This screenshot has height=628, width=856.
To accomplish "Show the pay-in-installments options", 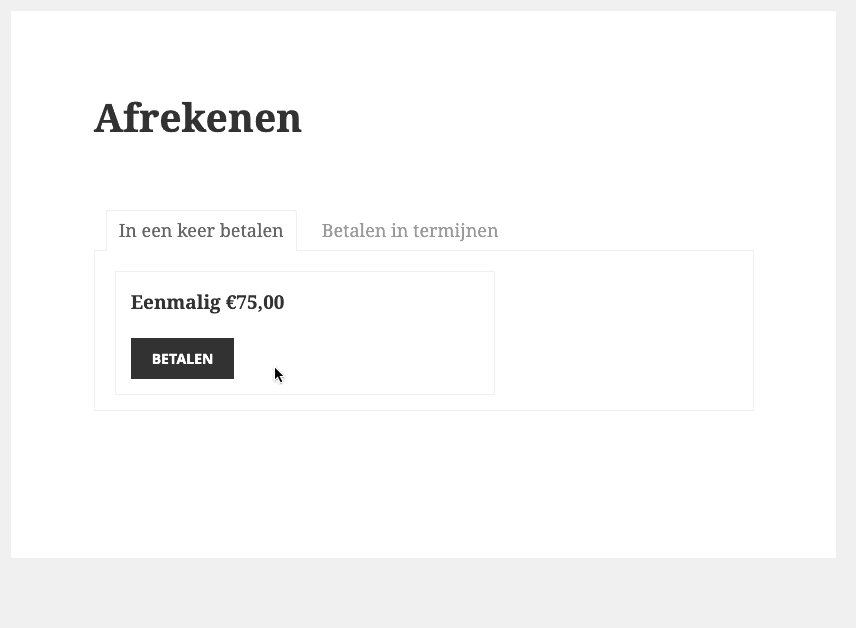I will coord(409,231).
